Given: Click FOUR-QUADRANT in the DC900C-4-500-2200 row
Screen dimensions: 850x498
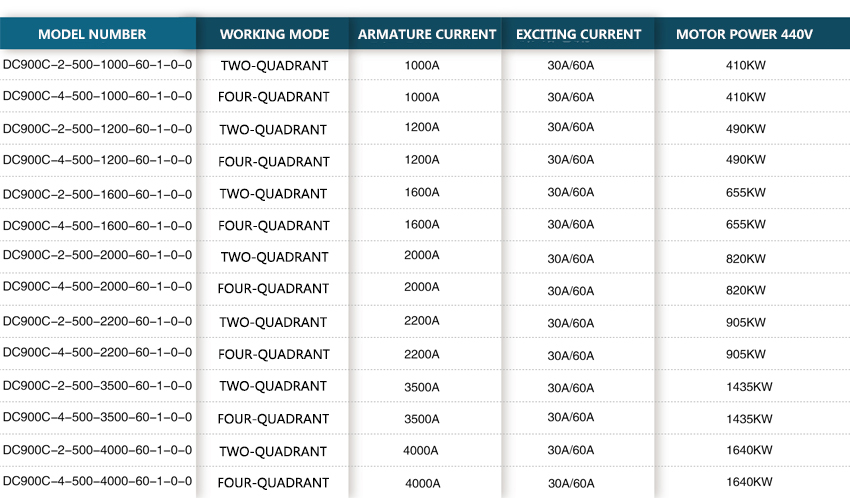Looking at the screenshot, I should (x=274, y=354).
